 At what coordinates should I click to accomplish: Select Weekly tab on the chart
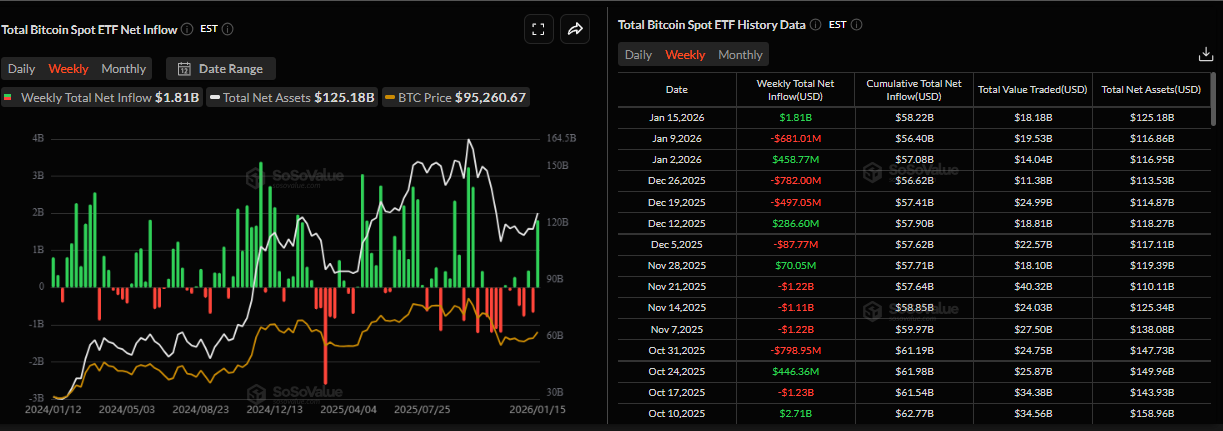(x=68, y=69)
